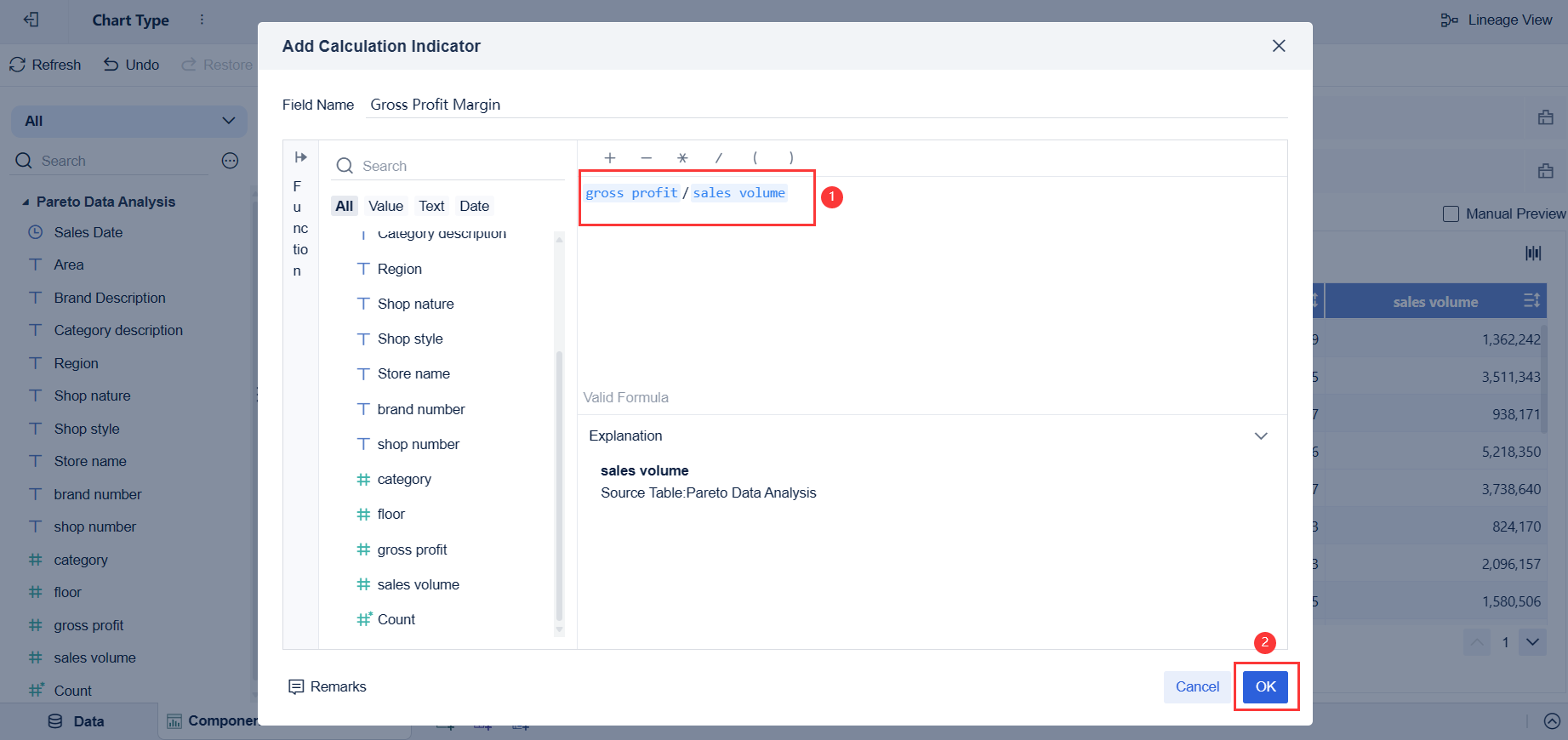Collapse the Explanation section chevron
Viewport: 1568px width, 740px height.
[1261, 436]
